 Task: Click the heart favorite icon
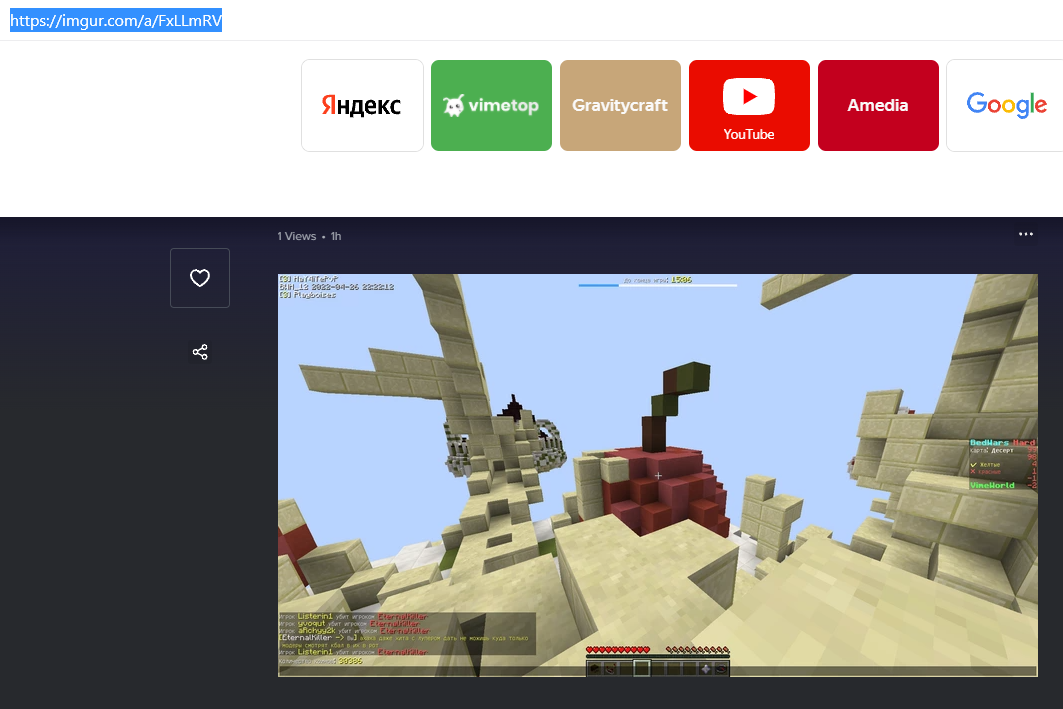click(199, 278)
